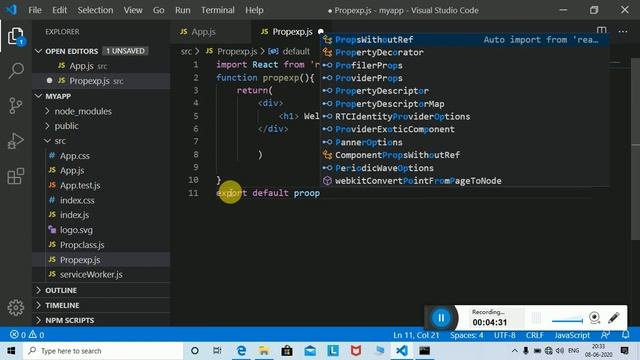This screenshot has height=360, width=640.
Task: Open the notifications bell in status bar
Action: [x=625, y=335]
